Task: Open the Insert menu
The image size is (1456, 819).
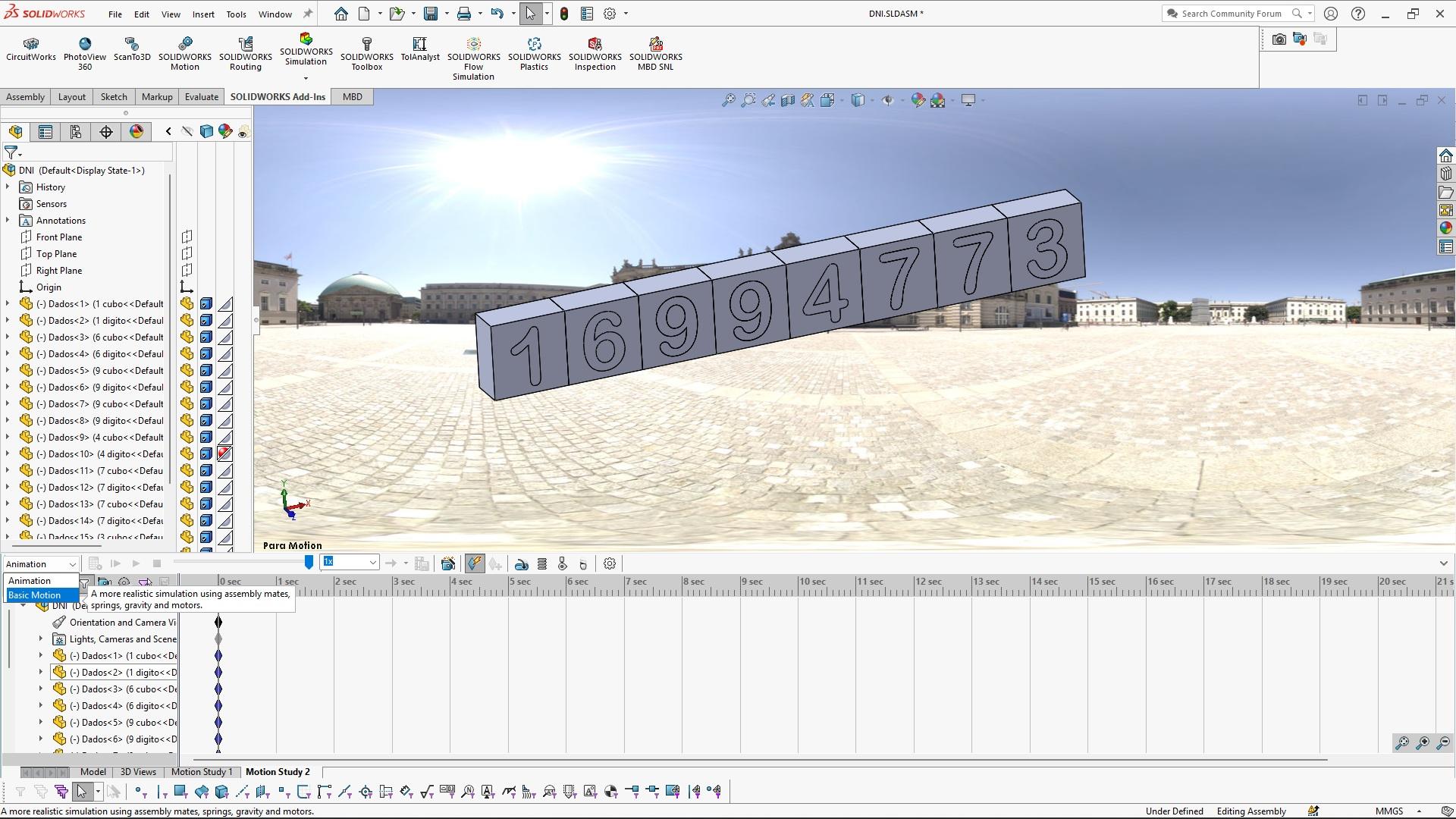Action: click(202, 14)
